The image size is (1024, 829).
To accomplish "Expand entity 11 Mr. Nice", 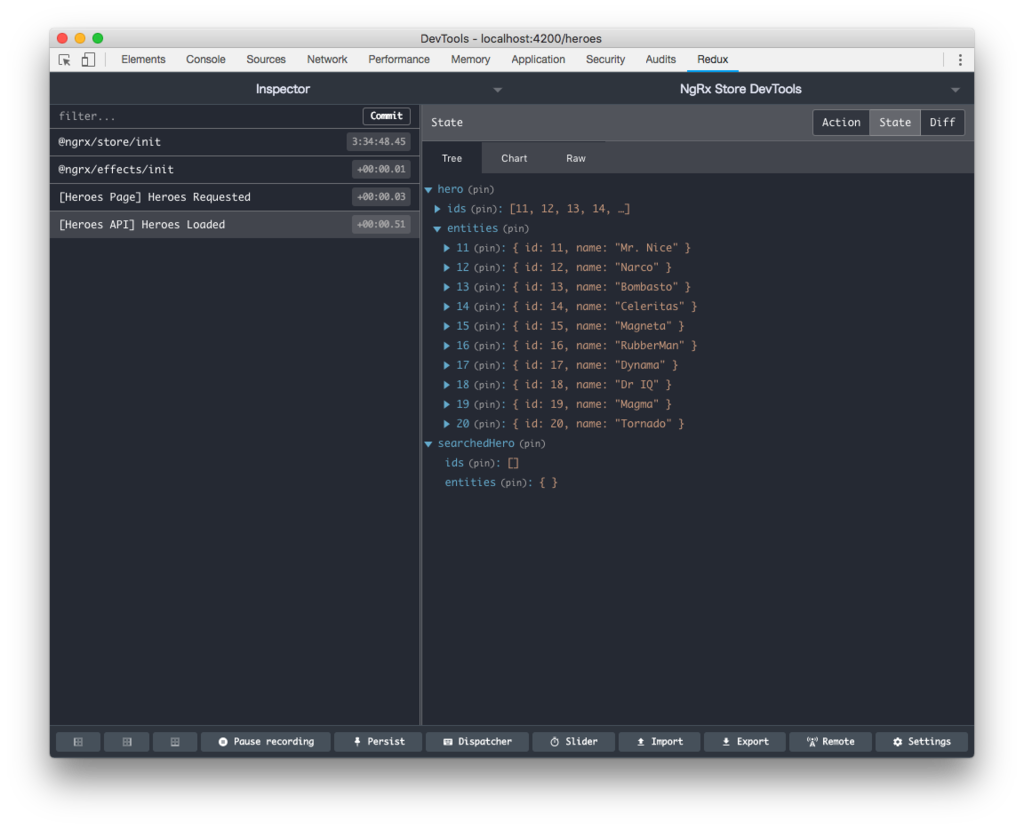I will pos(447,248).
